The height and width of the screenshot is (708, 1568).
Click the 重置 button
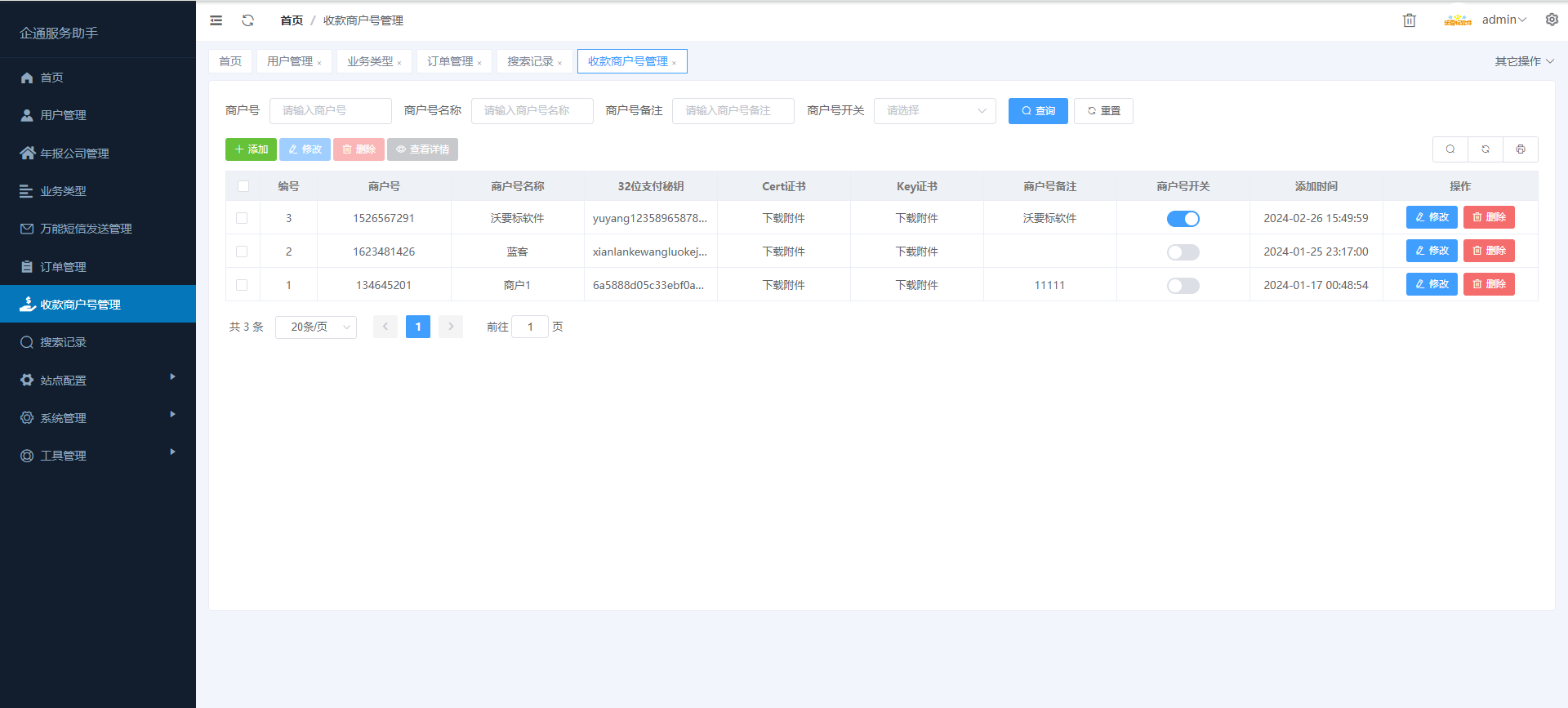tap(1103, 111)
